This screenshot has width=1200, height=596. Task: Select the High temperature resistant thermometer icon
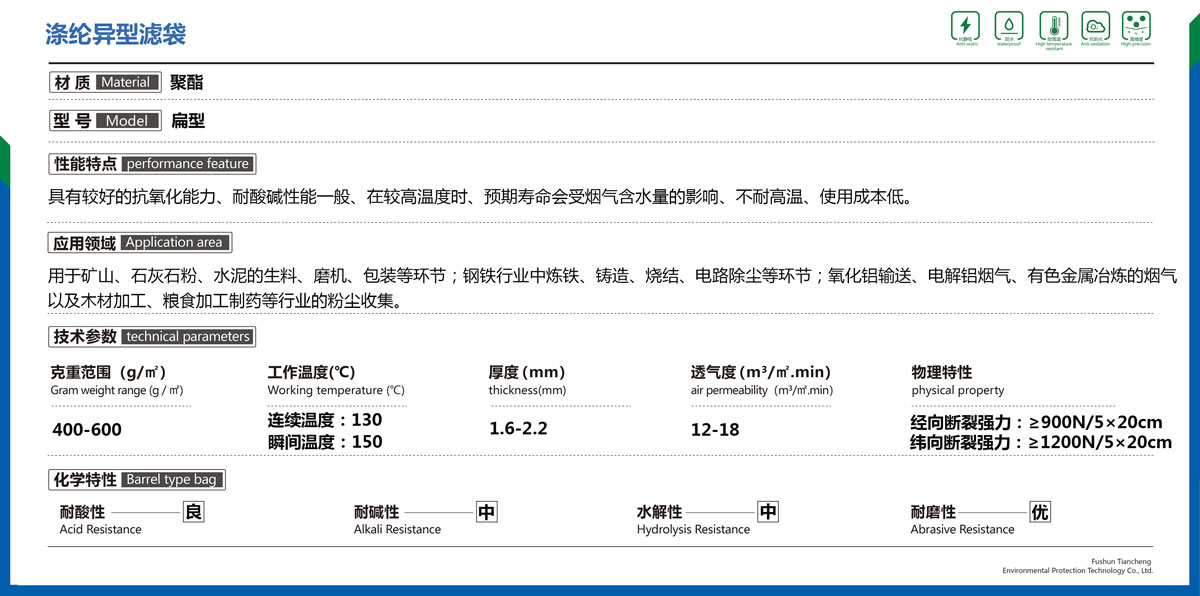point(1053,26)
